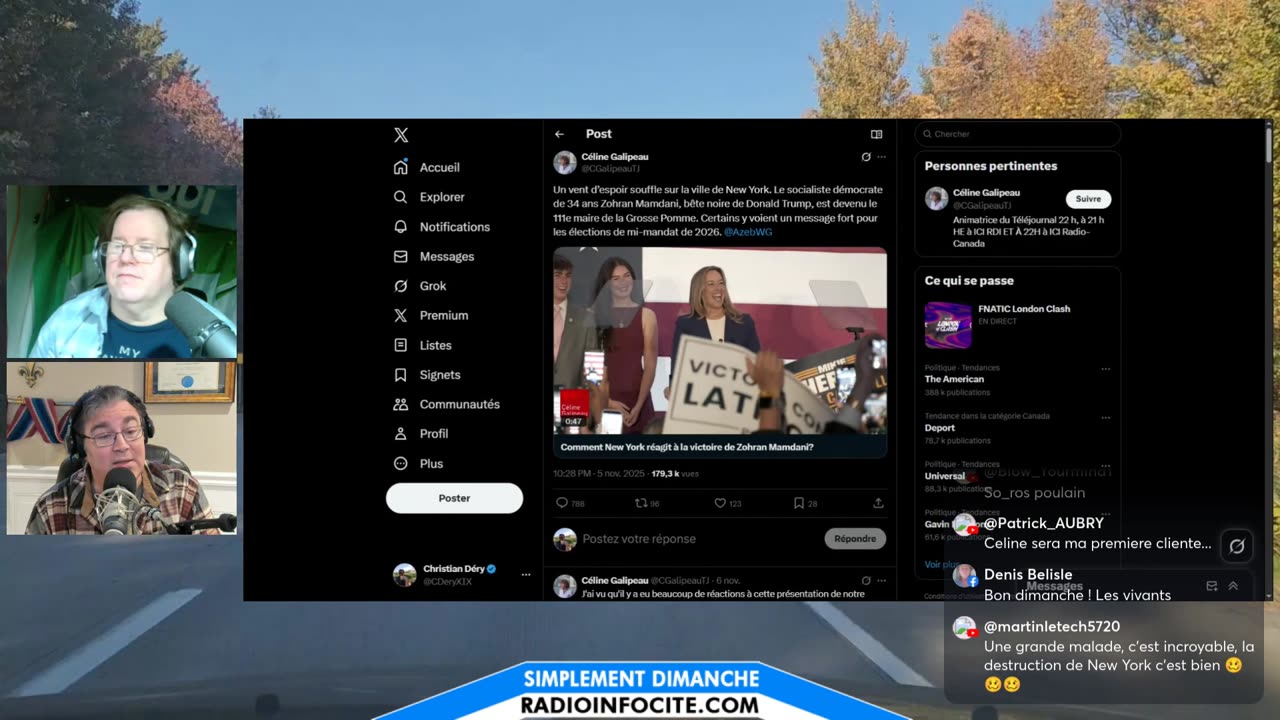Open The American trend
1280x720 pixels.
tap(954, 379)
